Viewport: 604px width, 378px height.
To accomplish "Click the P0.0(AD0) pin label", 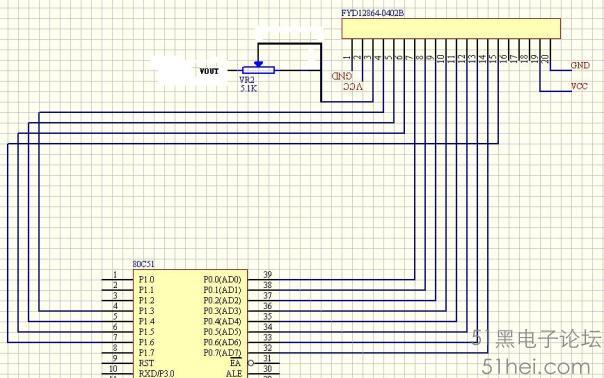I will coord(222,279).
